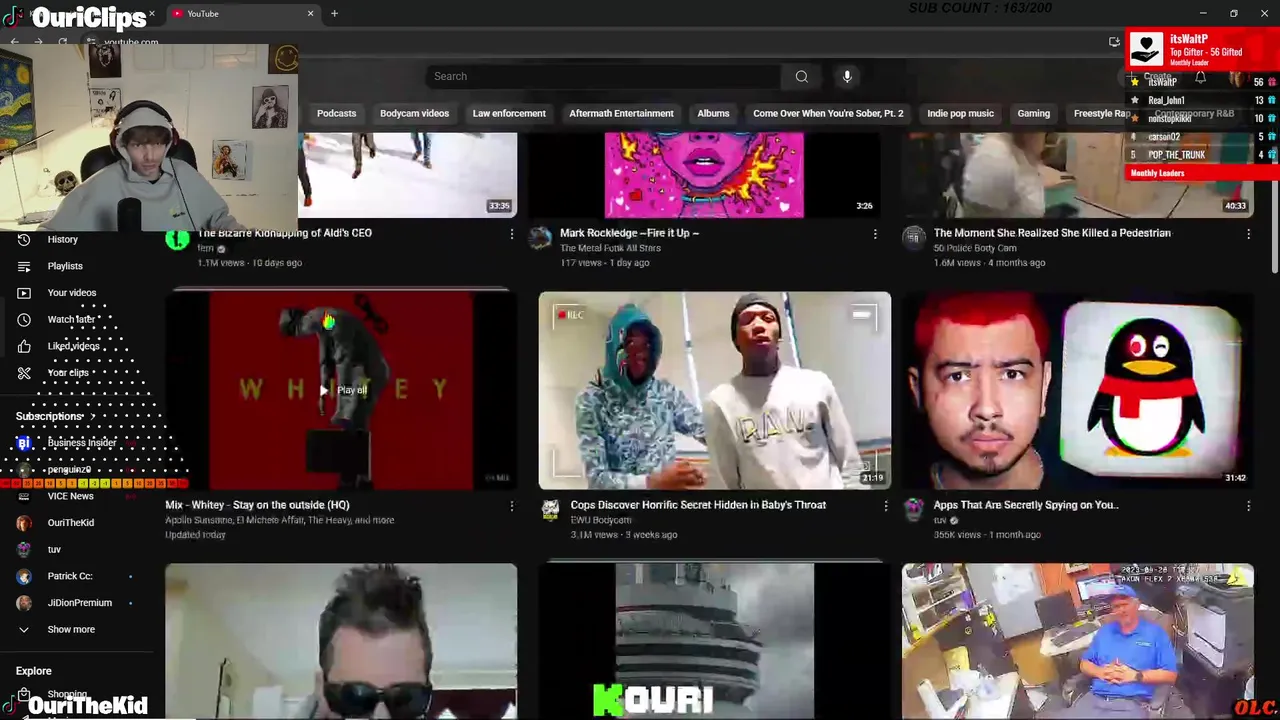Select the Indie pop music chip
The image size is (1280, 720).
(960, 113)
